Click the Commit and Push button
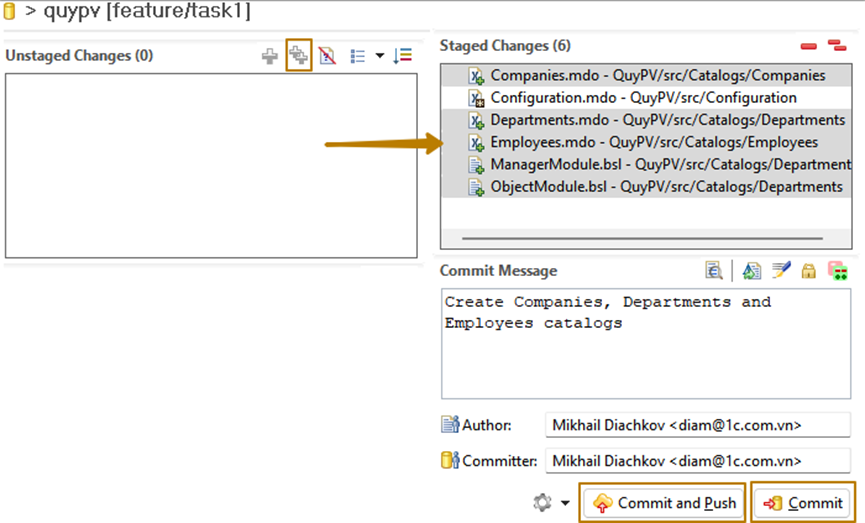This screenshot has width=865, height=523. 664,503
